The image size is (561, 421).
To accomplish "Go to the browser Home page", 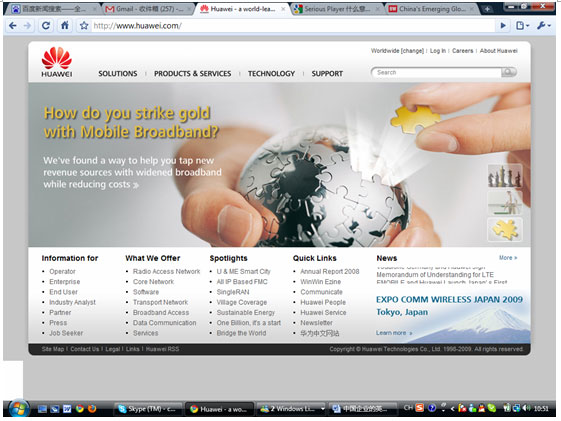I will point(65,25).
